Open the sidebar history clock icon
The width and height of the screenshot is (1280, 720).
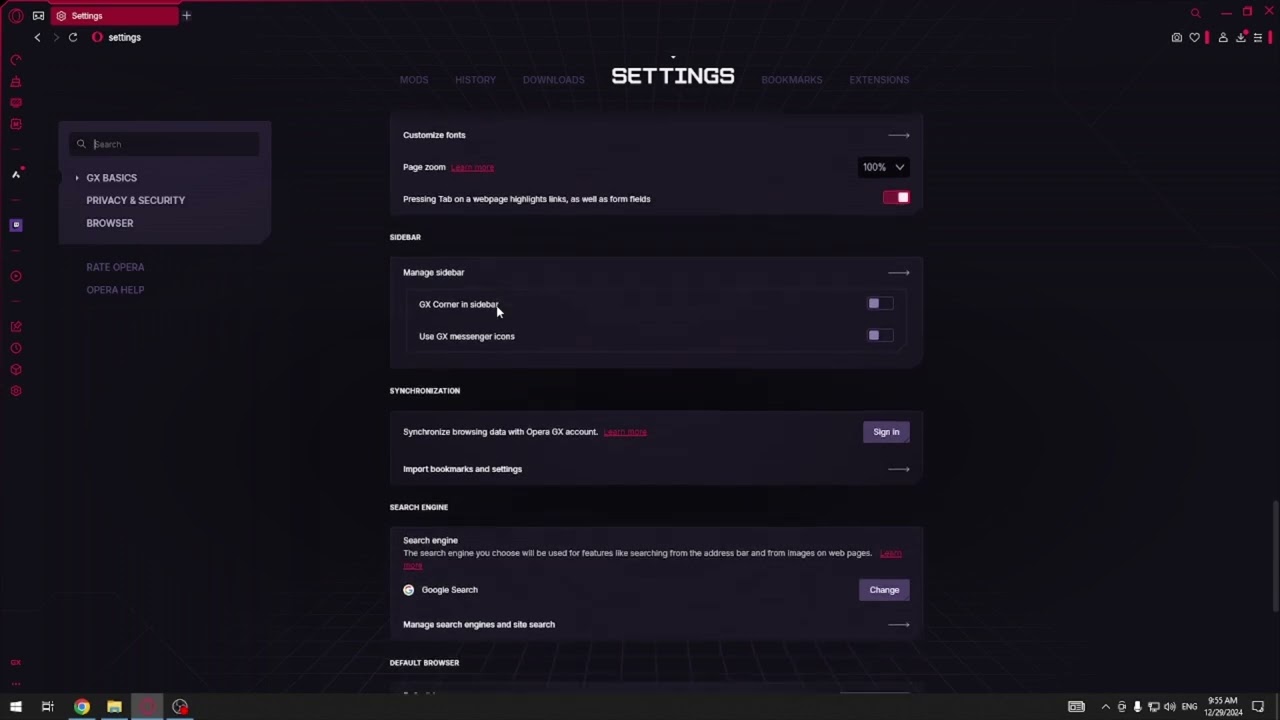(x=16, y=348)
